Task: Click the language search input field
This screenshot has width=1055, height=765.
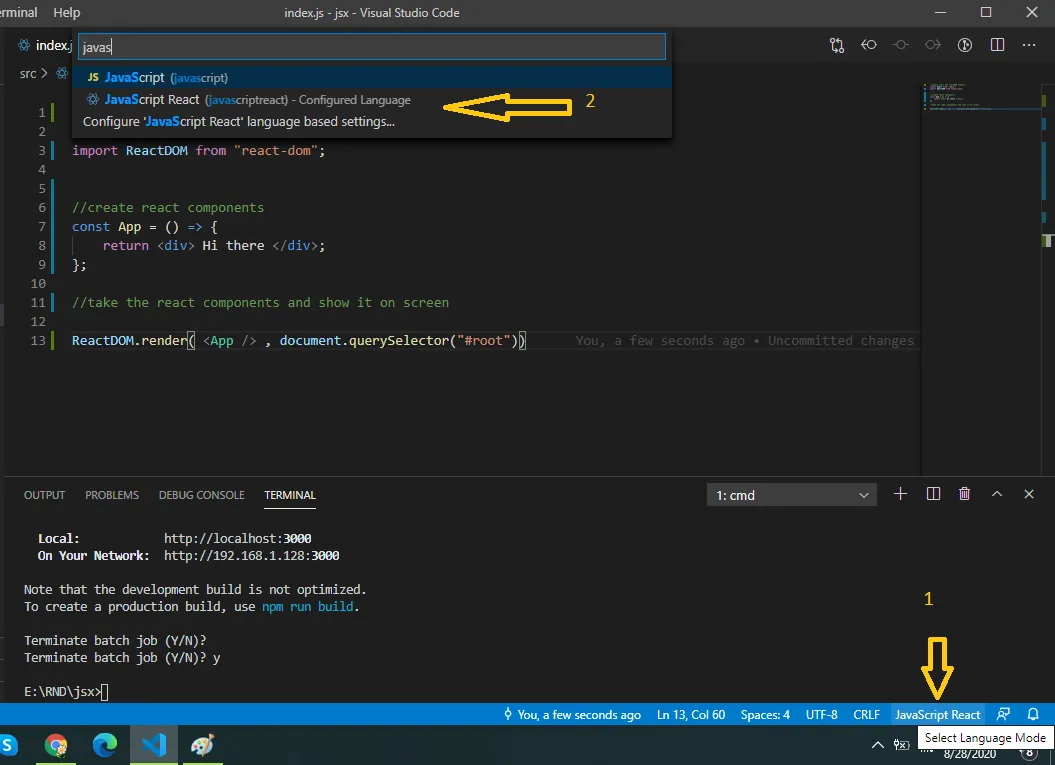Action: pos(372,47)
